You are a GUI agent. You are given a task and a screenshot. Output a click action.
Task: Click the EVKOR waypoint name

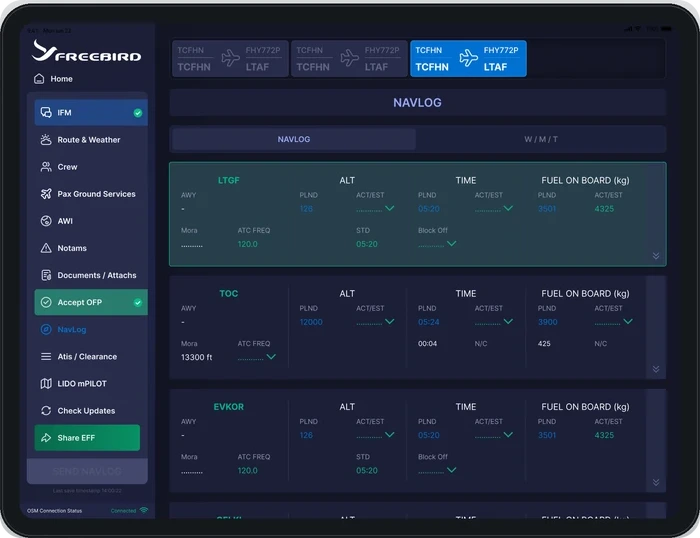pos(229,407)
